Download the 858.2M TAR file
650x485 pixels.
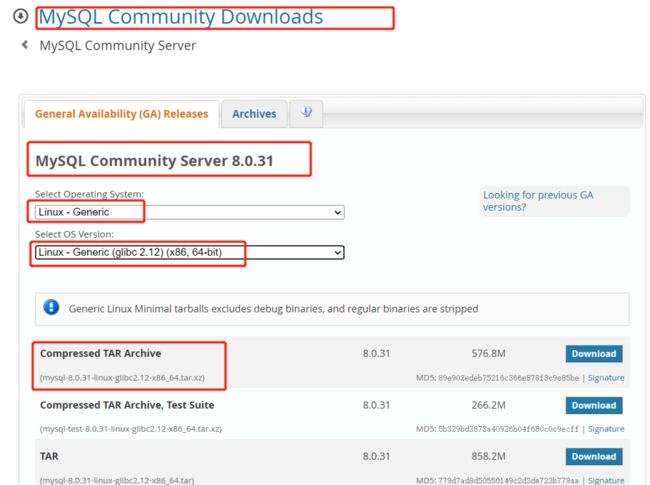point(594,456)
